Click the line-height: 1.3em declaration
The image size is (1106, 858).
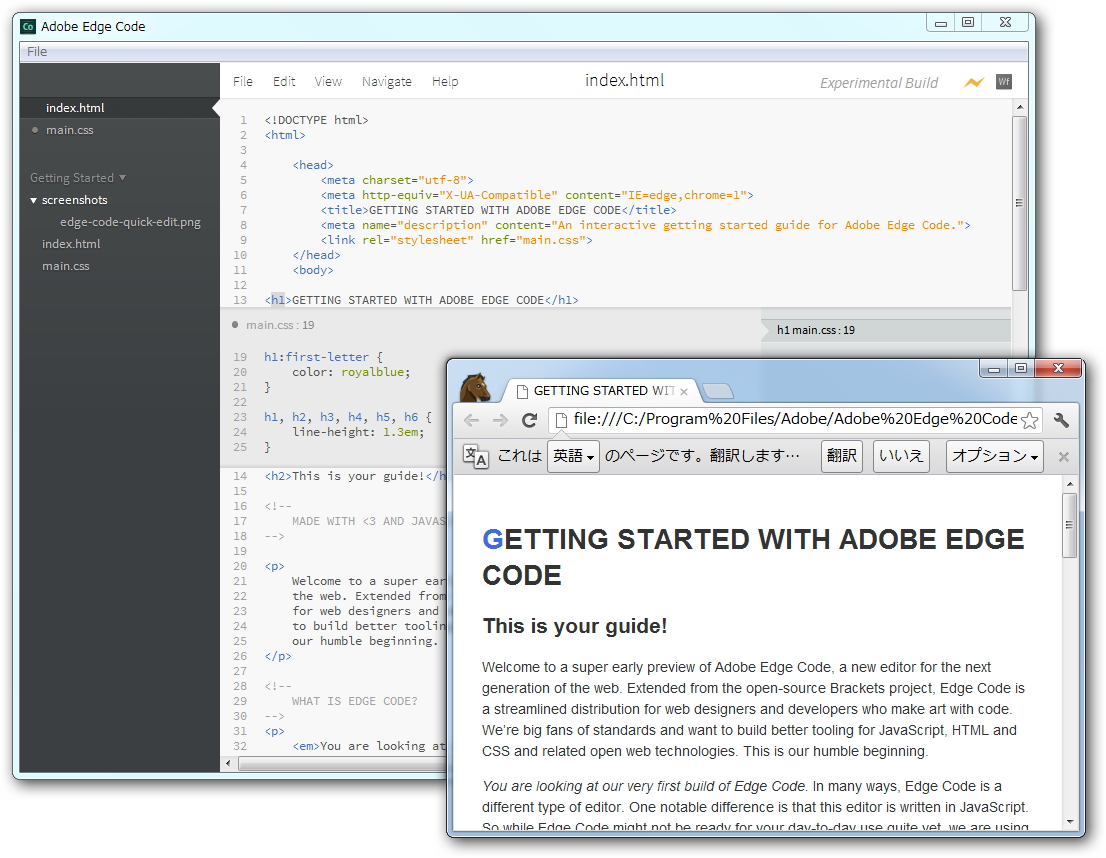click(358, 433)
